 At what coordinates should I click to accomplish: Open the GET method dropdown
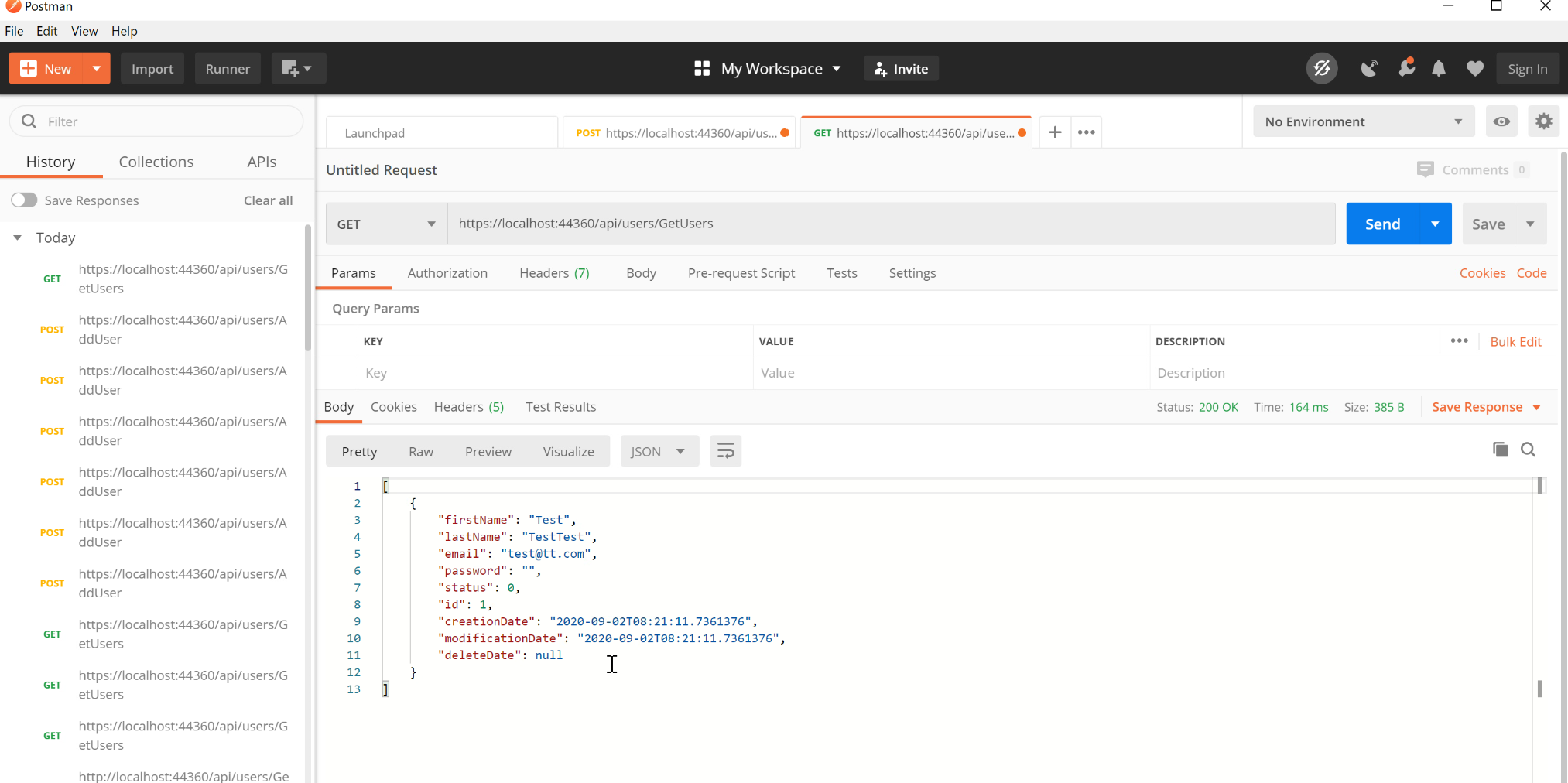pos(385,224)
